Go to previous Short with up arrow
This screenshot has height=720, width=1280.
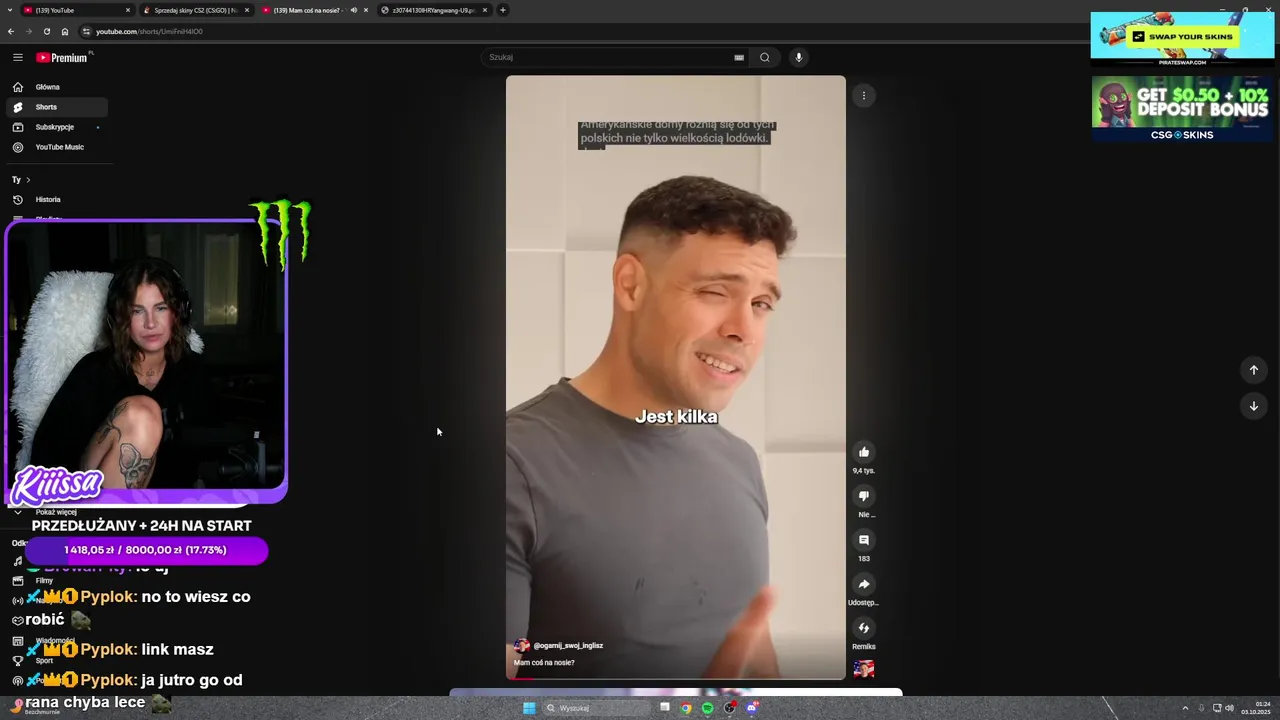(1254, 370)
